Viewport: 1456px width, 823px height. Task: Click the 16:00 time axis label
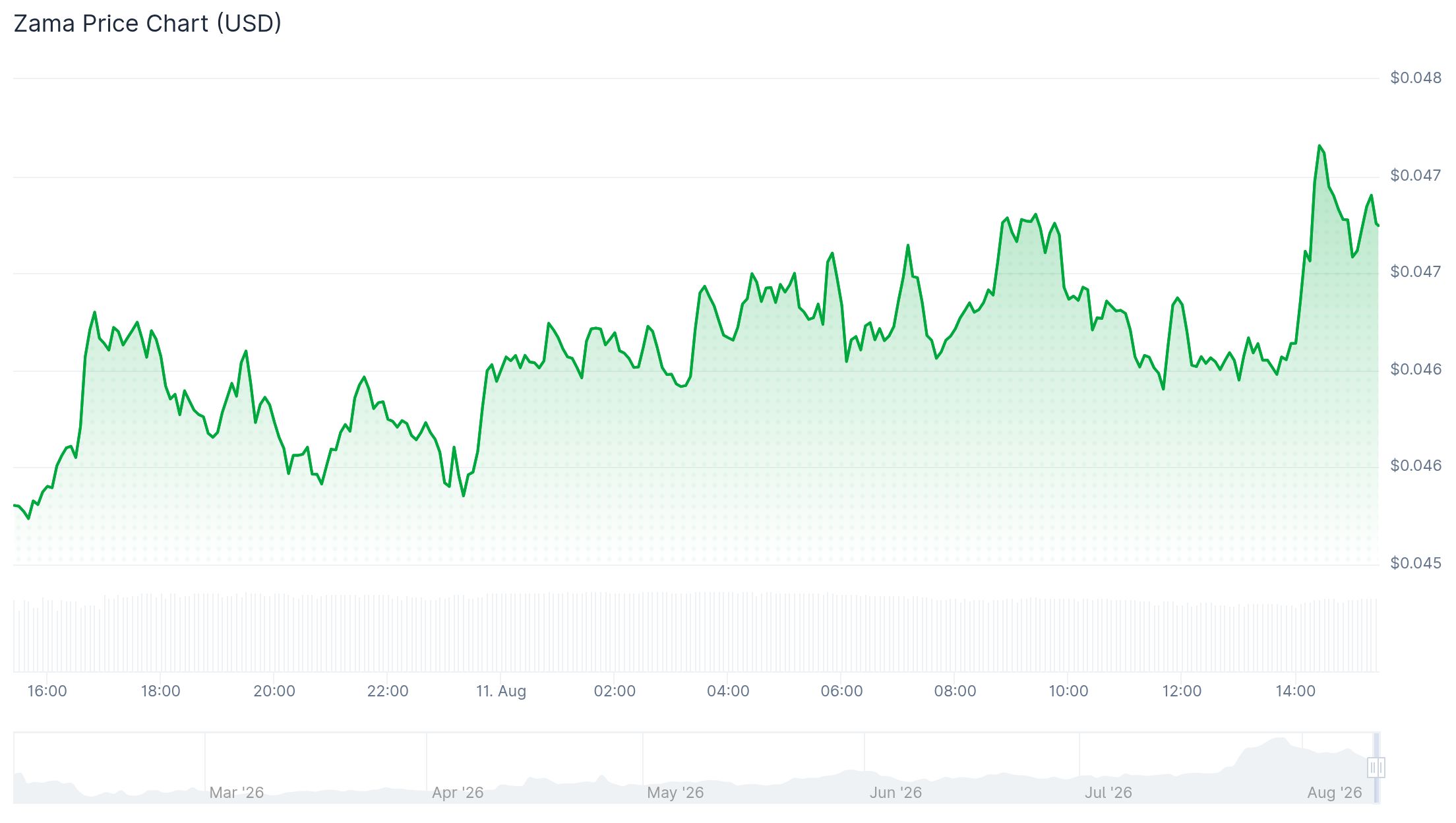pos(47,691)
